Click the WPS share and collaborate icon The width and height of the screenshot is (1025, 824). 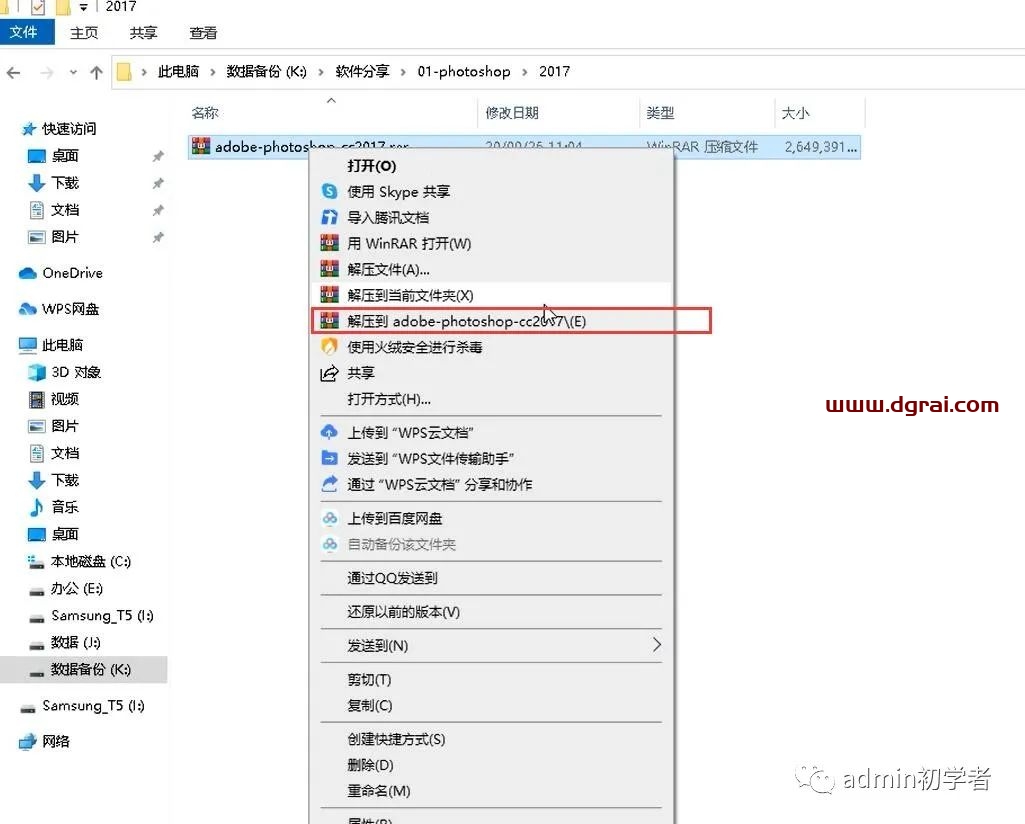tap(329, 484)
